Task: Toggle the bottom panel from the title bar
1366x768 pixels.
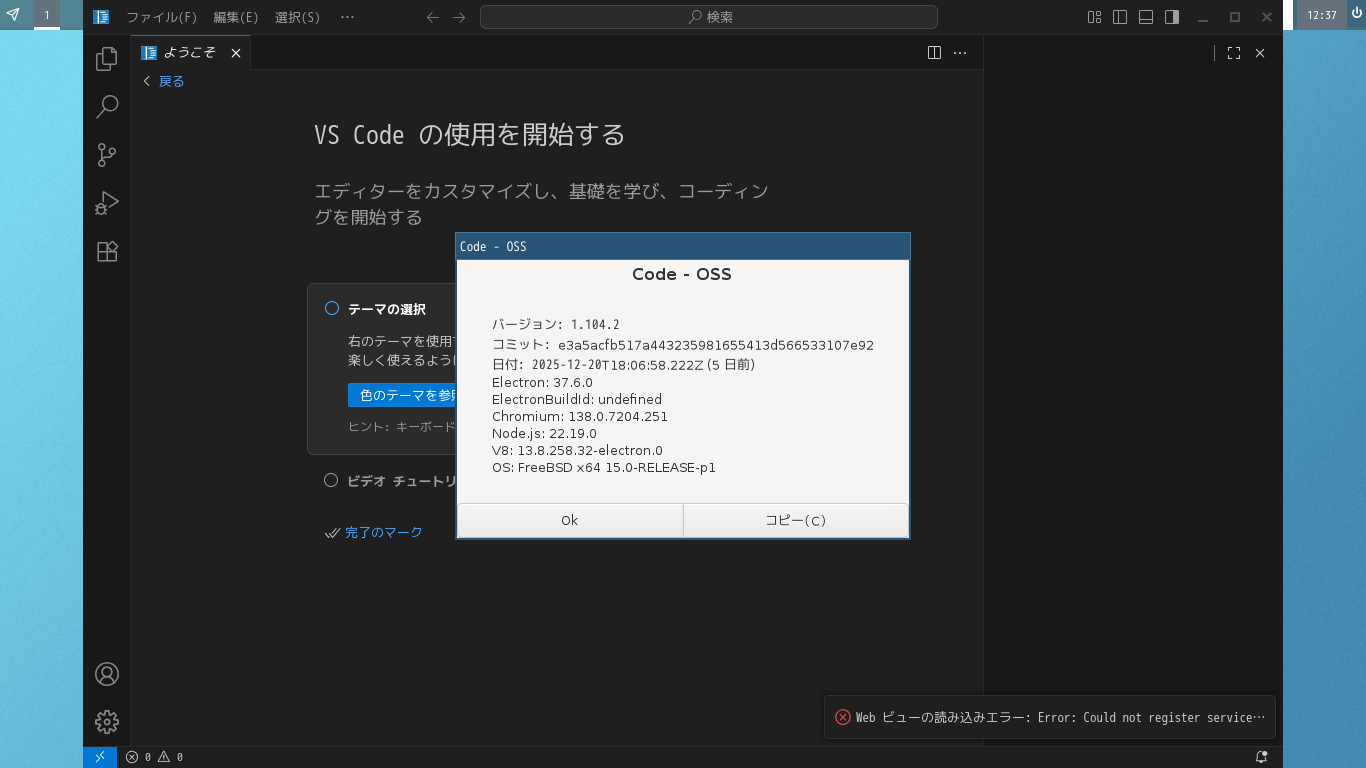Action: (x=1146, y=17)
